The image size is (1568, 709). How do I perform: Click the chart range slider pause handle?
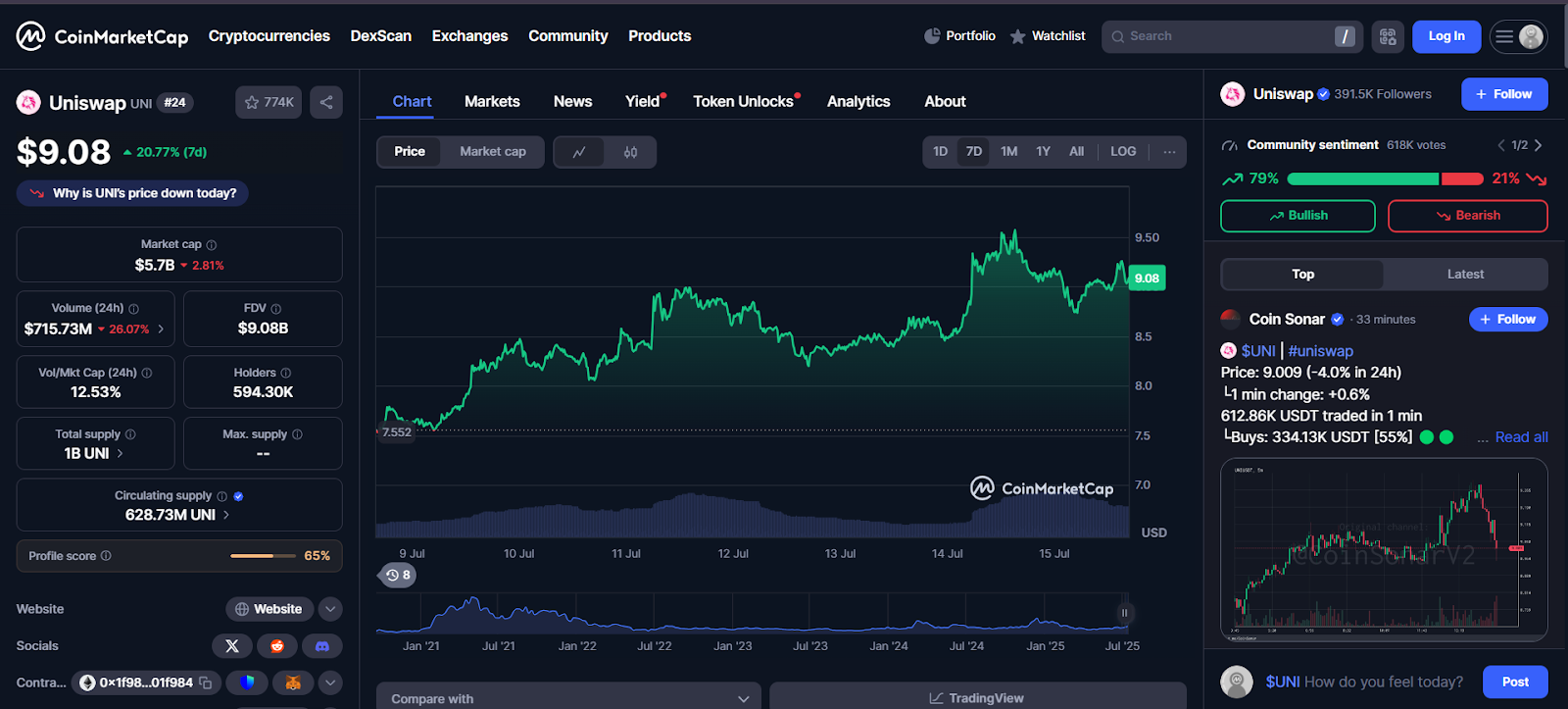[x=1124, y=613]
